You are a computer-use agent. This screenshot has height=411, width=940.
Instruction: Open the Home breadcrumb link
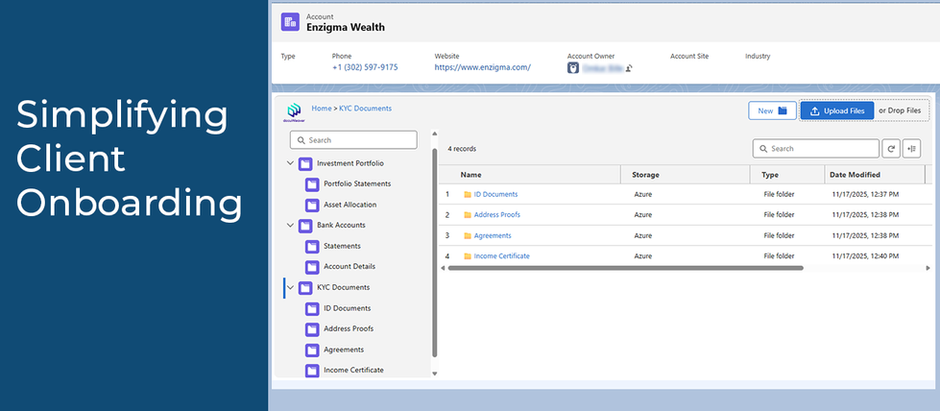321,108
